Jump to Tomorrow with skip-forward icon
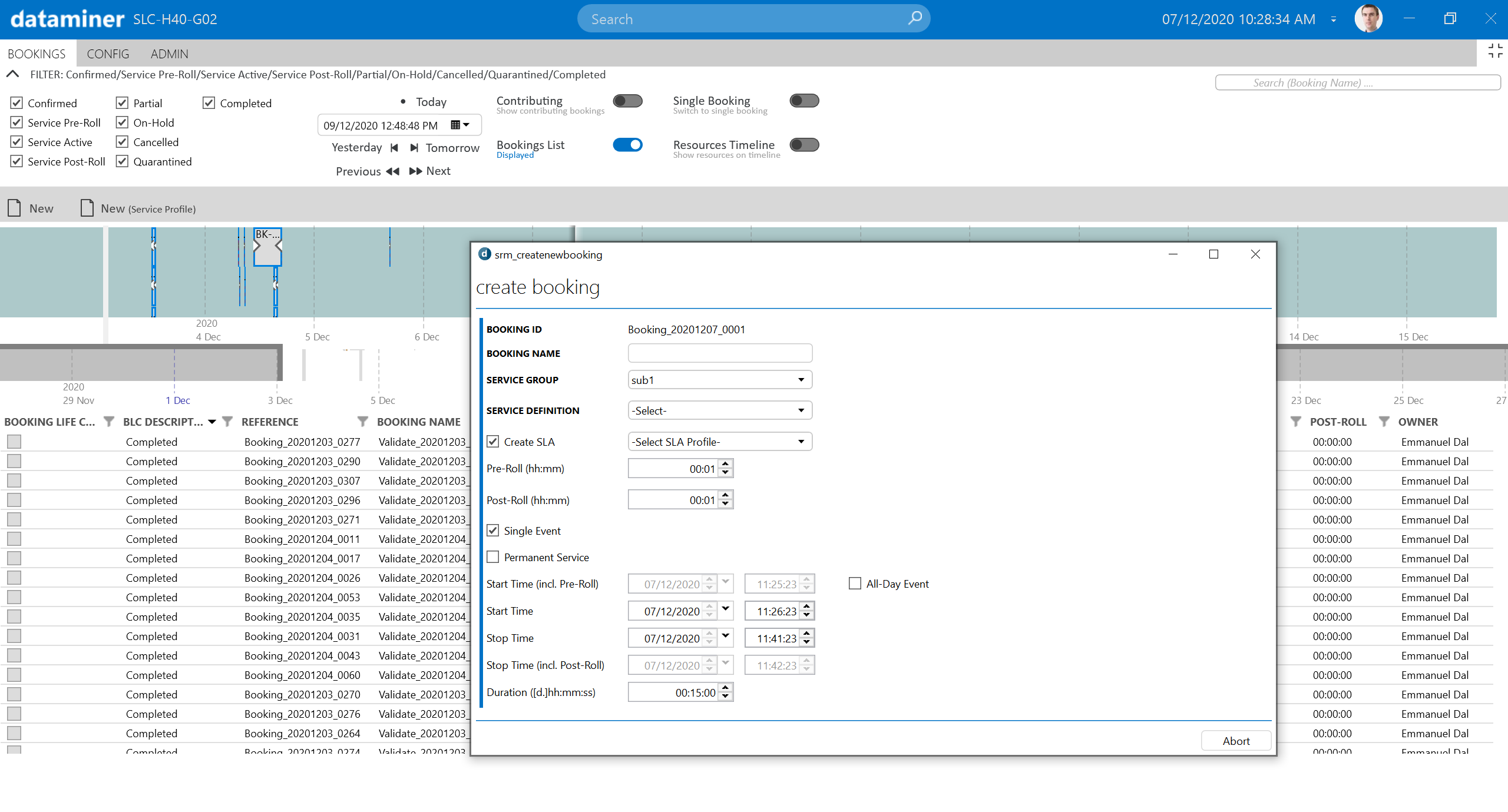The width and height of the screenshot is (1508, 812). click(x=415, y=148)
